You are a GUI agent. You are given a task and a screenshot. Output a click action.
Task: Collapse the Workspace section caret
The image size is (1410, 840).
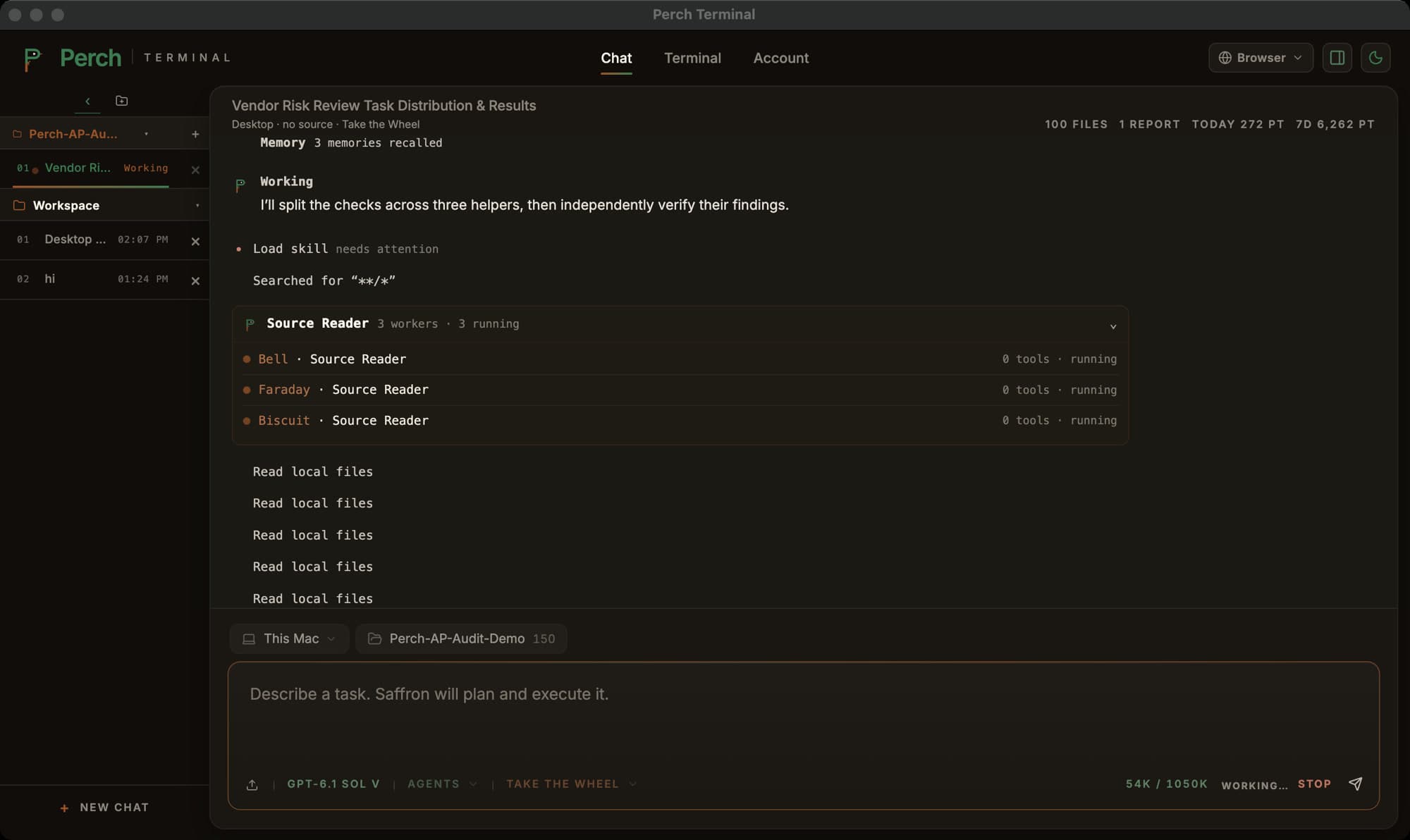(197, 206)
